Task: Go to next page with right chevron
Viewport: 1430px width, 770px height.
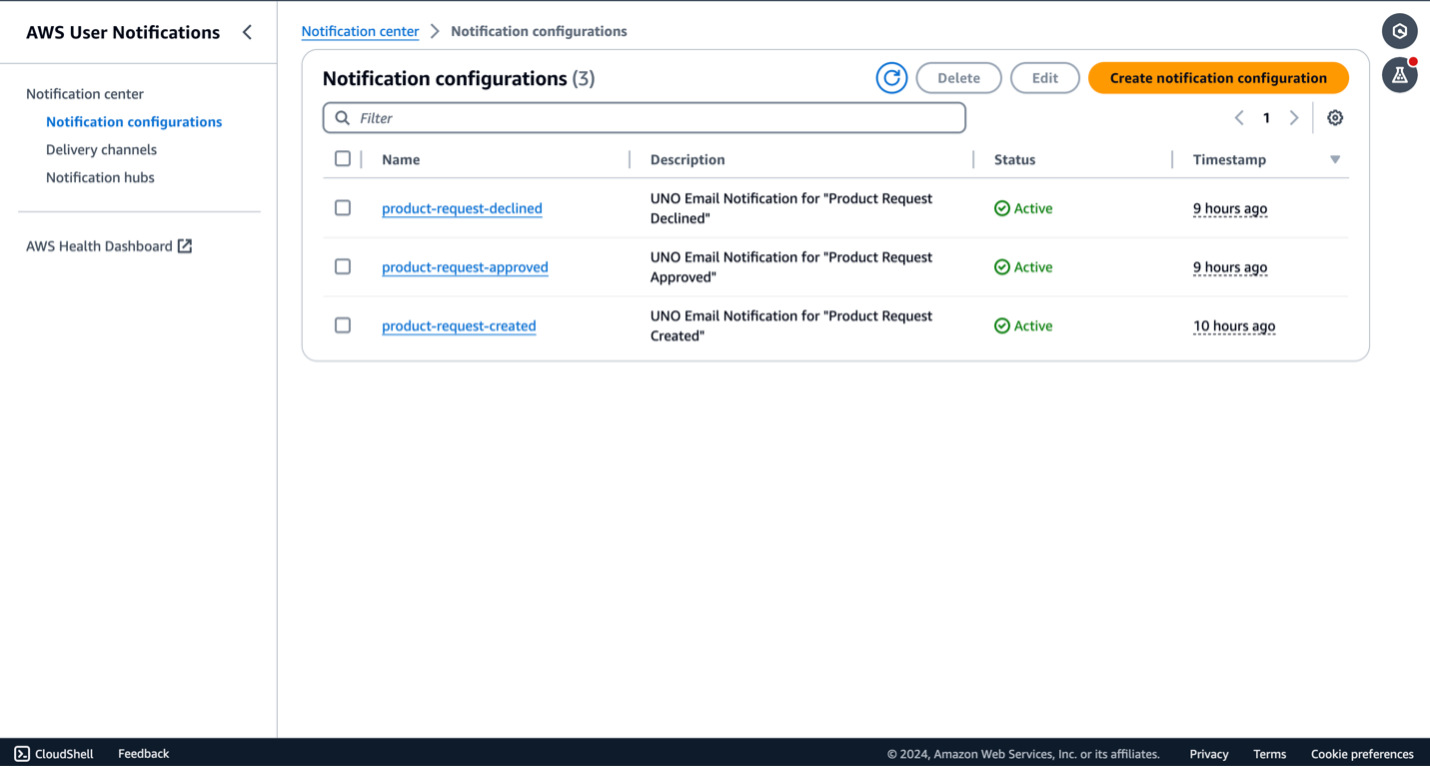Action: [1294, 117]
